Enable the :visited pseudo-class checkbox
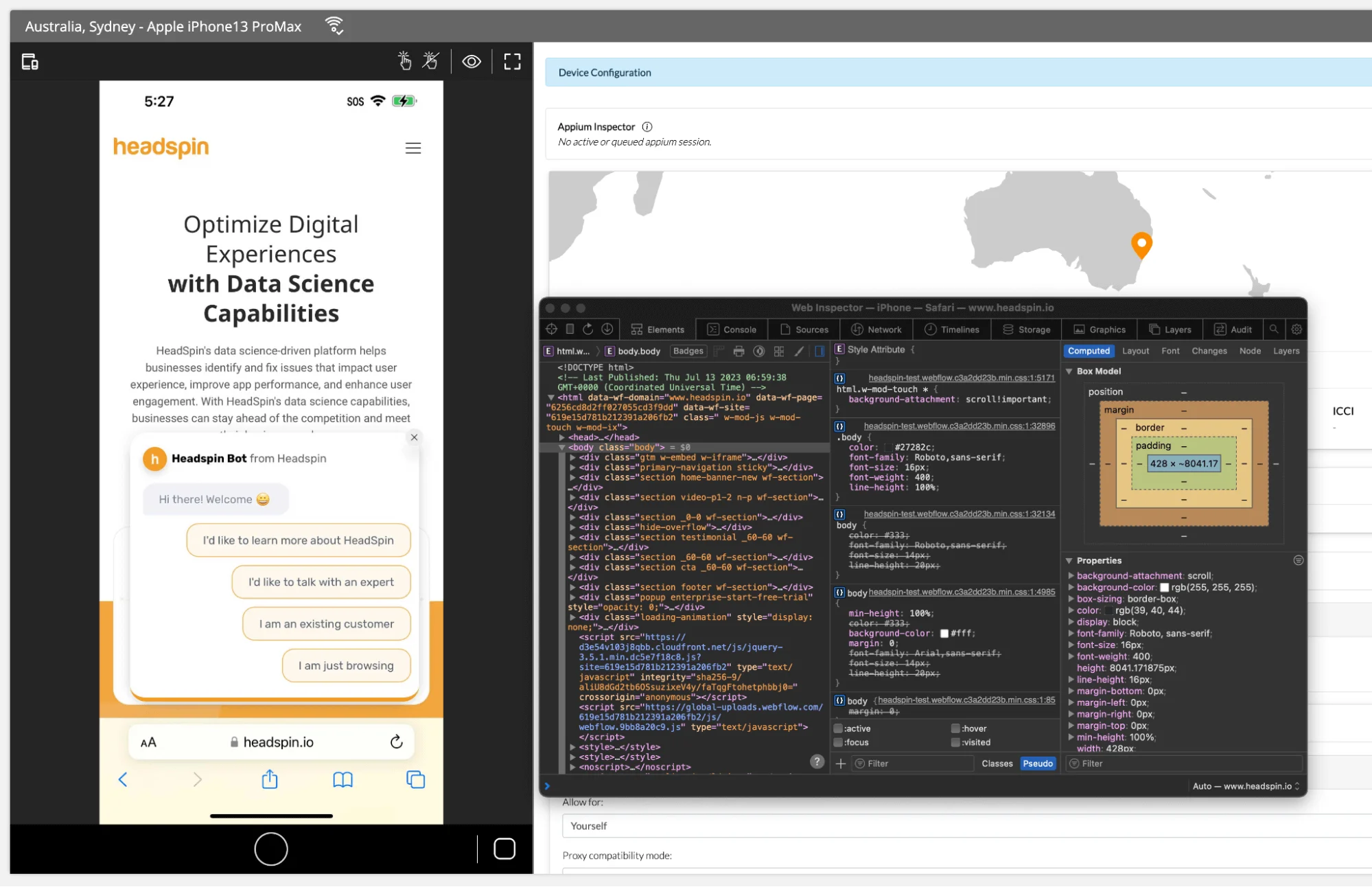The height and width of the screenshot is (887, 1372). click(955, 743)
